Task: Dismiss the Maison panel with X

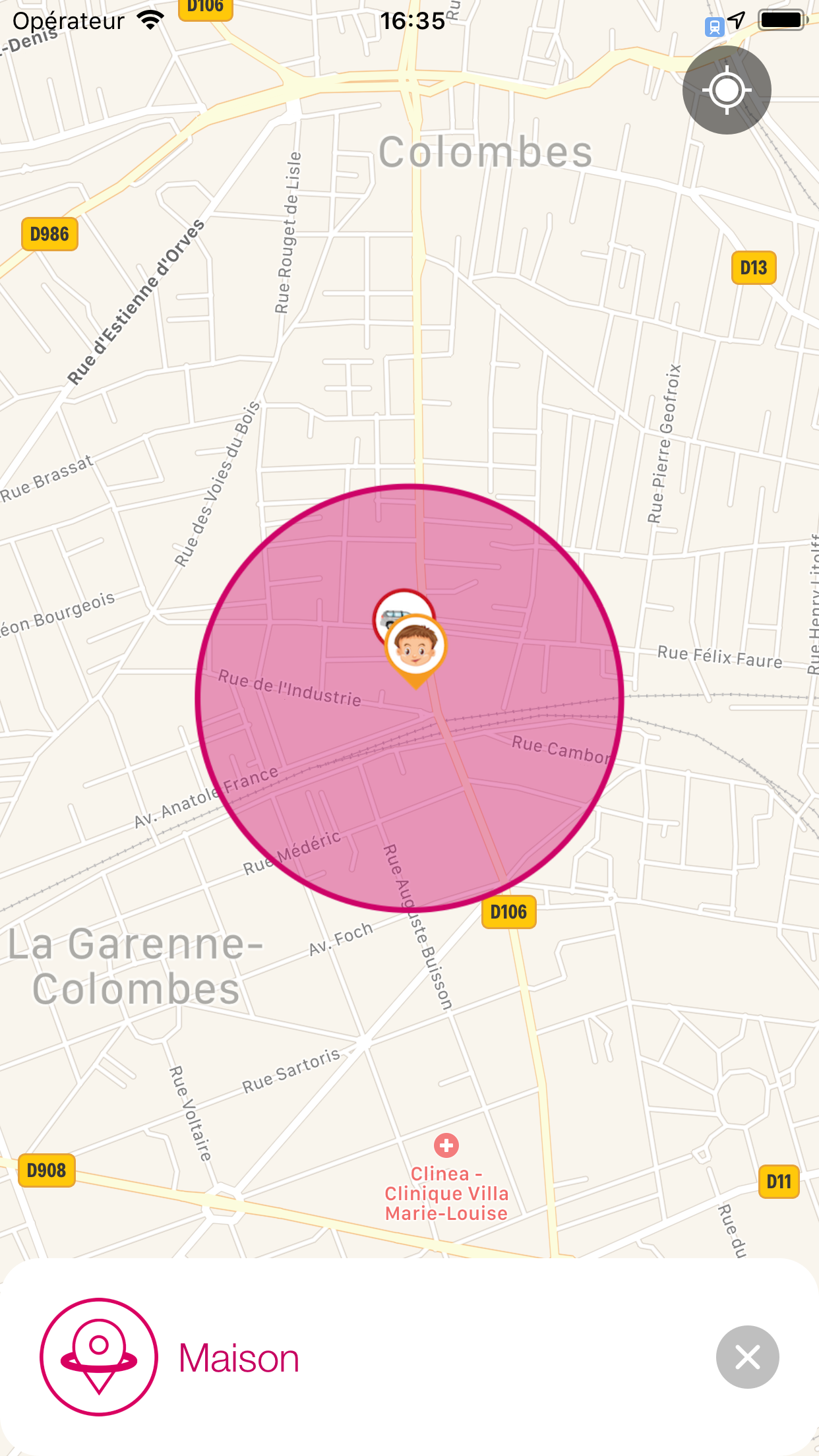Action: (748, 1357)
